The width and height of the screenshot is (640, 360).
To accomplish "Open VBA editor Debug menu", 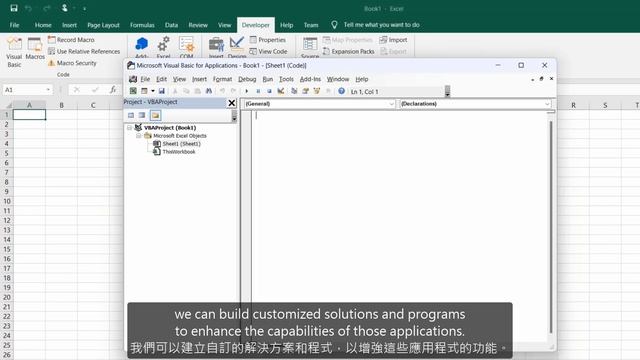I will [247, 79].
